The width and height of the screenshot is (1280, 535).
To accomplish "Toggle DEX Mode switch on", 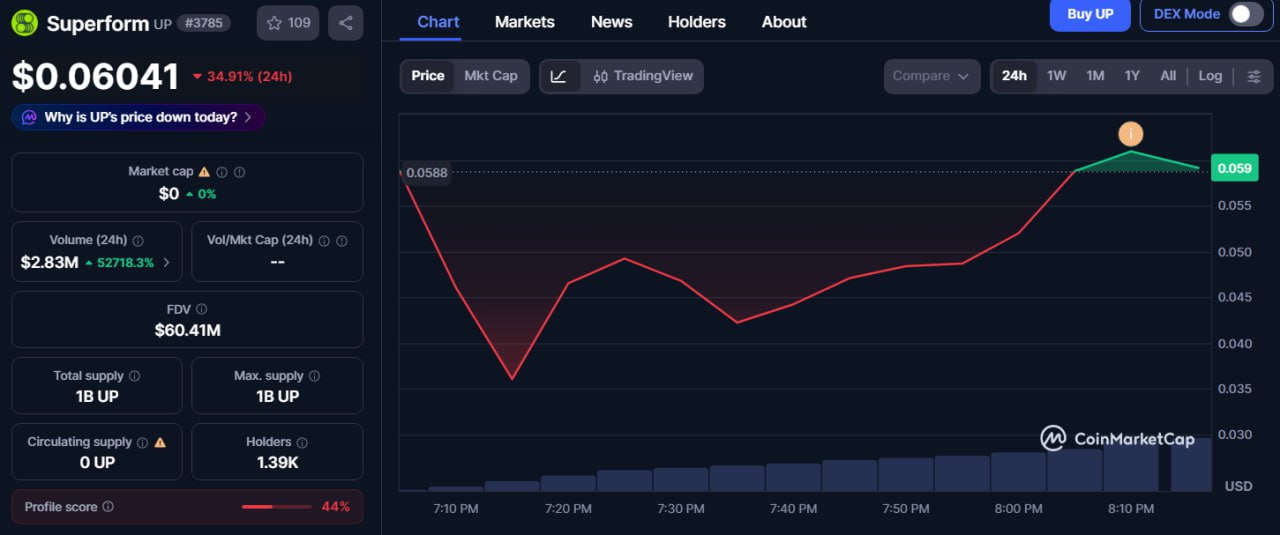I will [x=1245, y=14].
